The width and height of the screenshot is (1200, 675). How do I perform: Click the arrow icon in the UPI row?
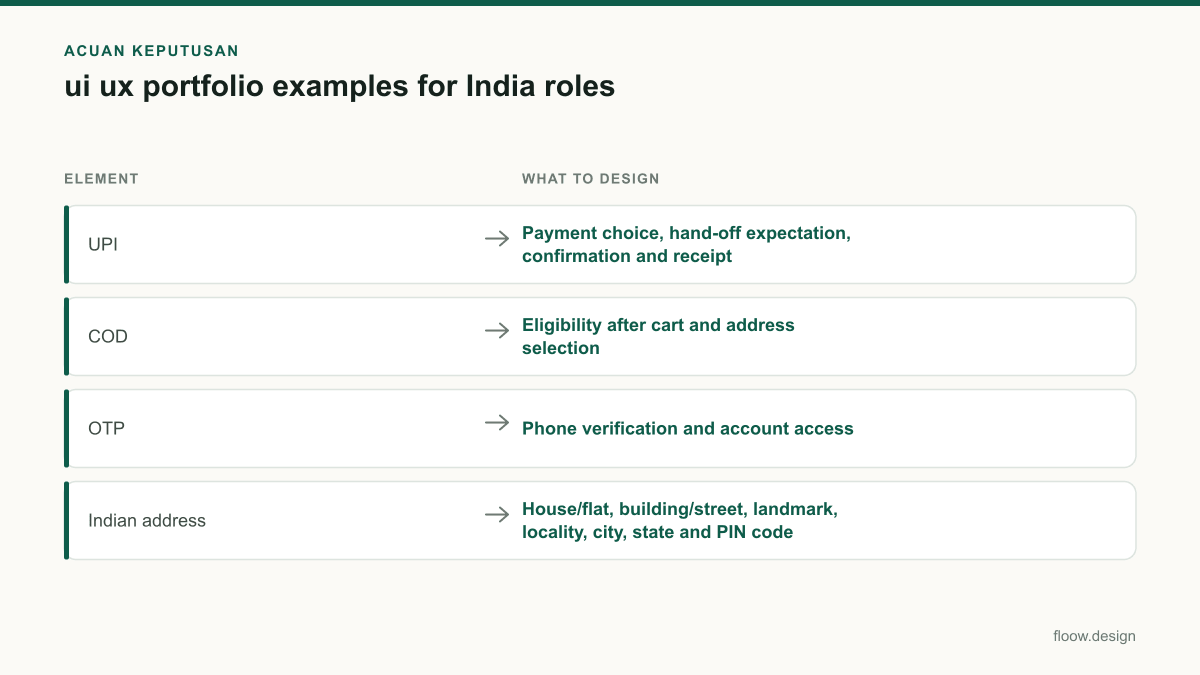coord(497,238)
